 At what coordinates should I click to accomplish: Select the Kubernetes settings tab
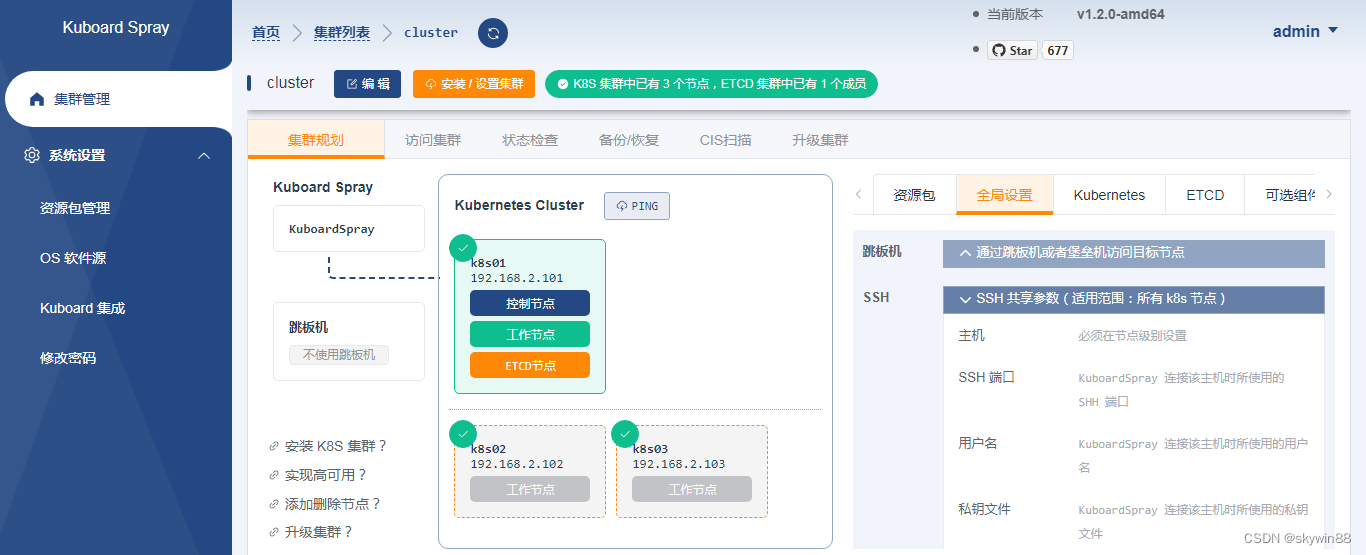(x=1109, y=195)
